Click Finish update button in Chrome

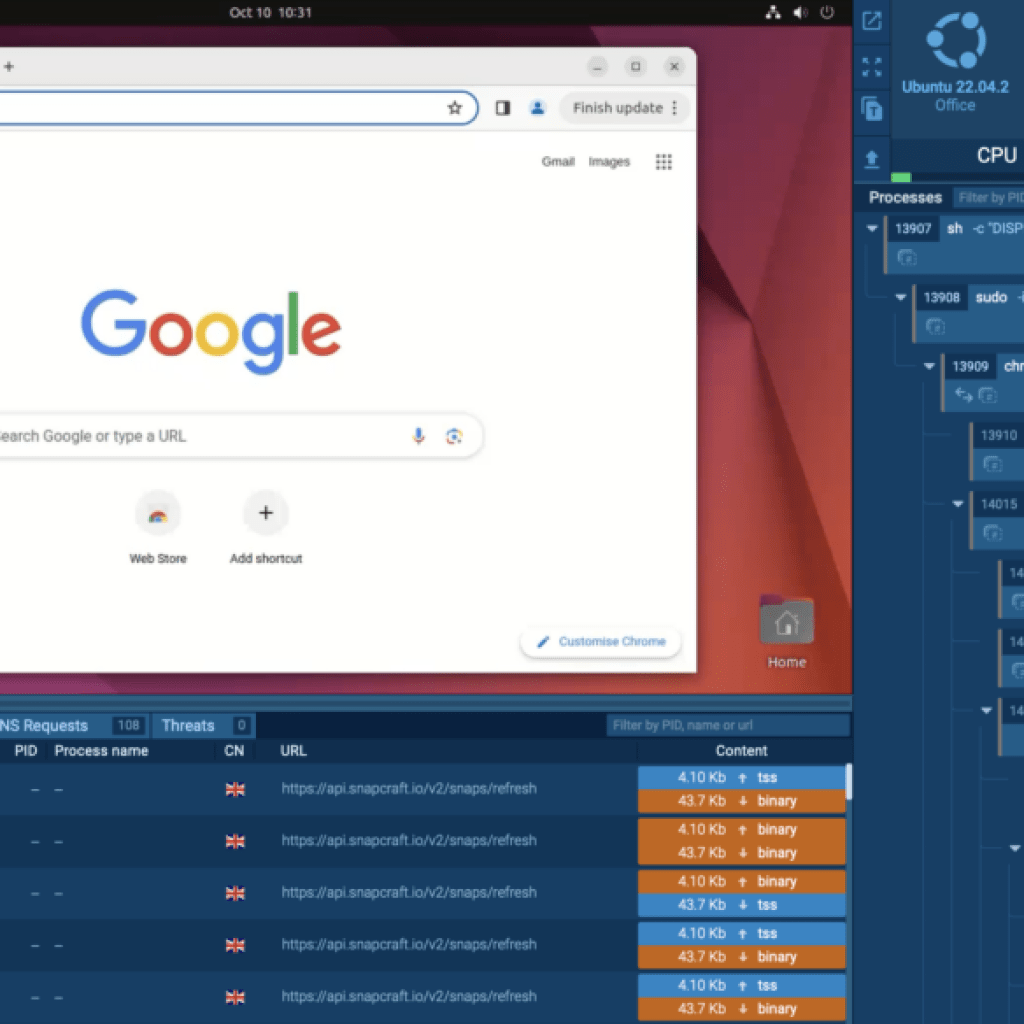click(624, 108)
